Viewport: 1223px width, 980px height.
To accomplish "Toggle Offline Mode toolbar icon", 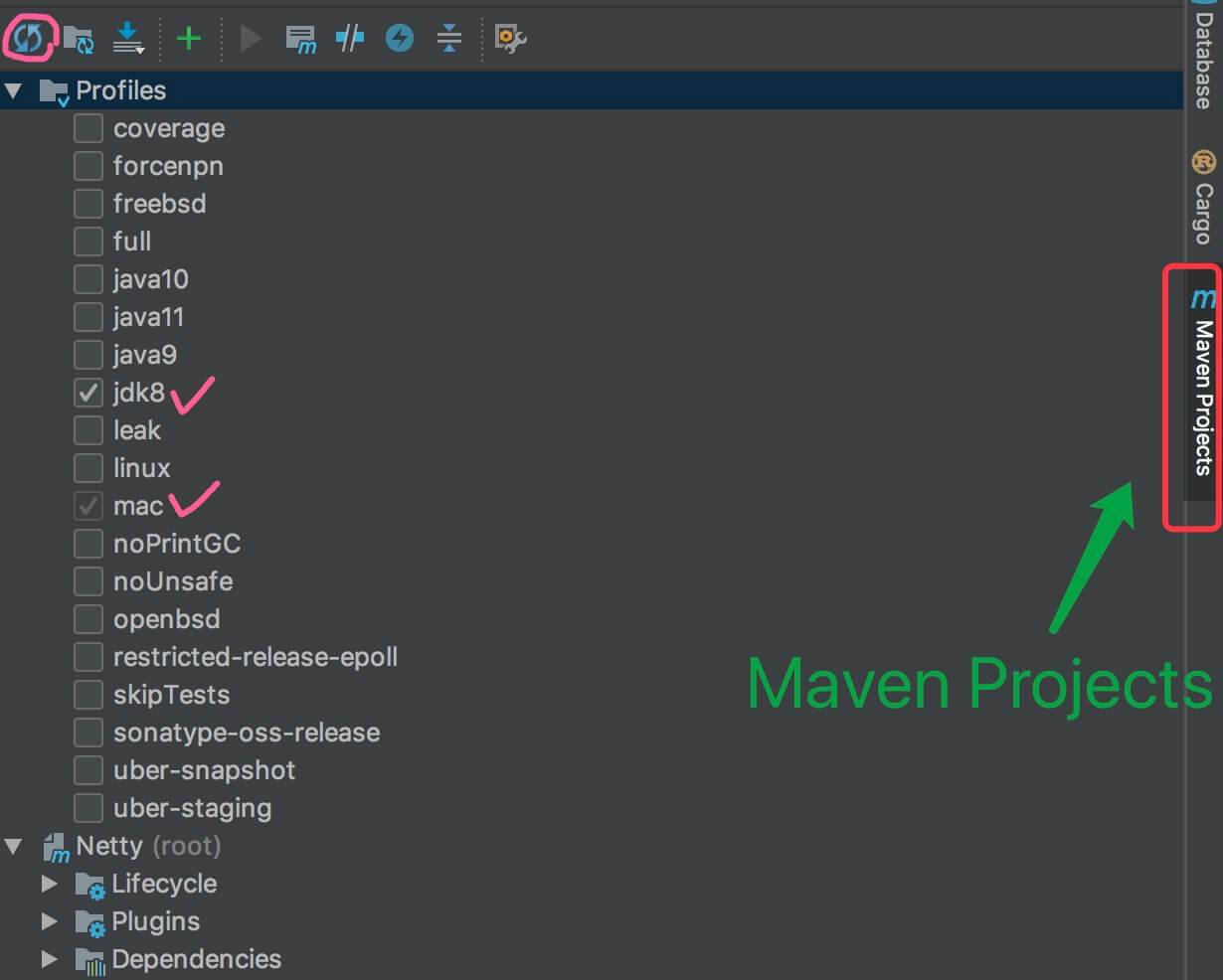I will coord(349,38).
